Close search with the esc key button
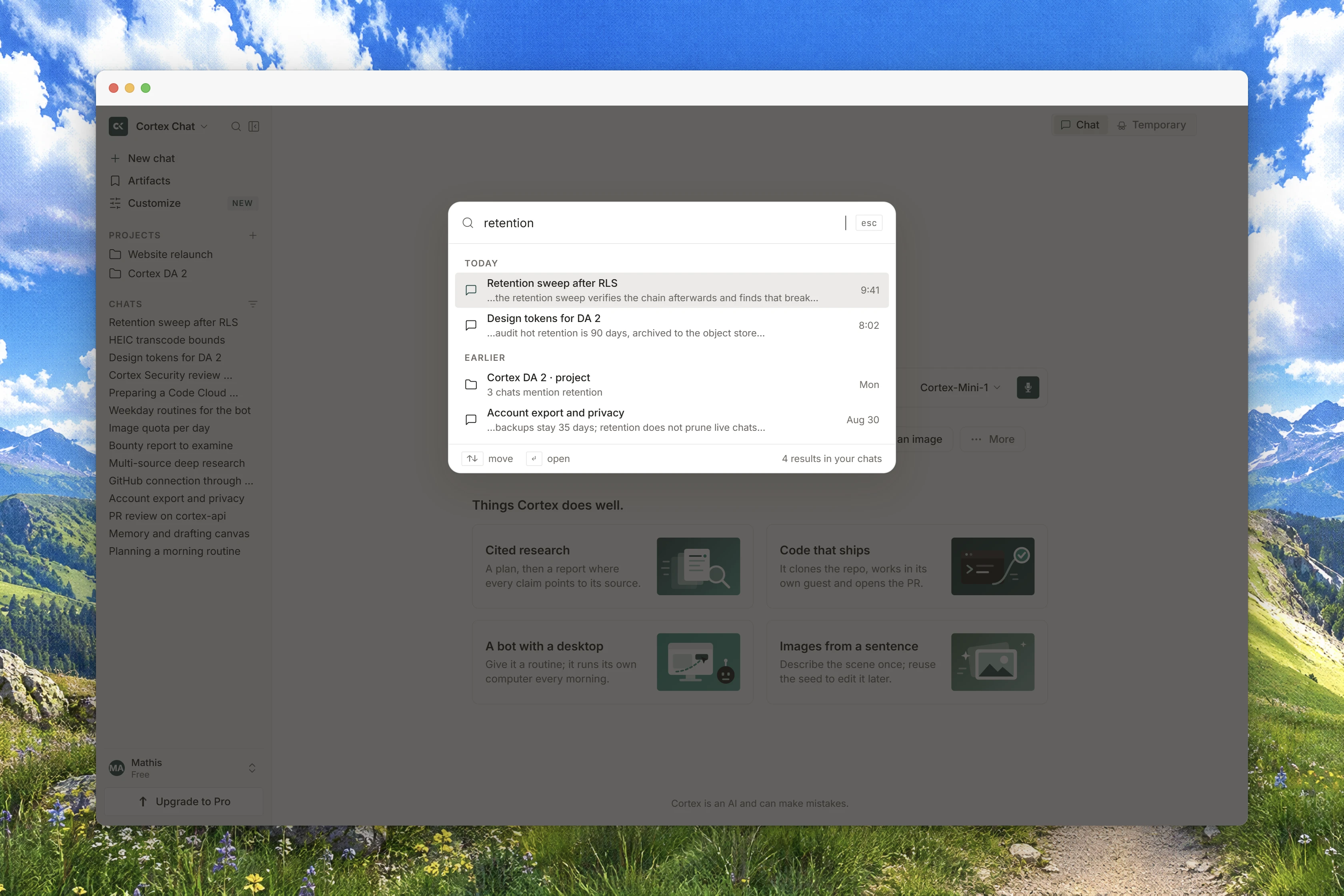Image resolution: width=1344 pixels, height=896 pixels. pyautogui.click(x=868, y=223)
